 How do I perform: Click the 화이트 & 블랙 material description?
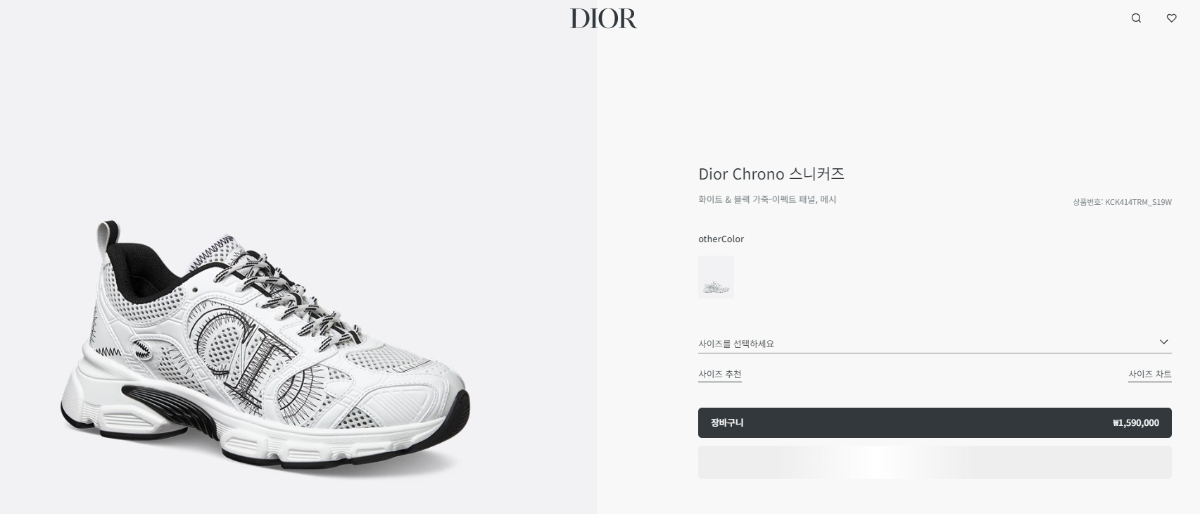coord(767,200)
